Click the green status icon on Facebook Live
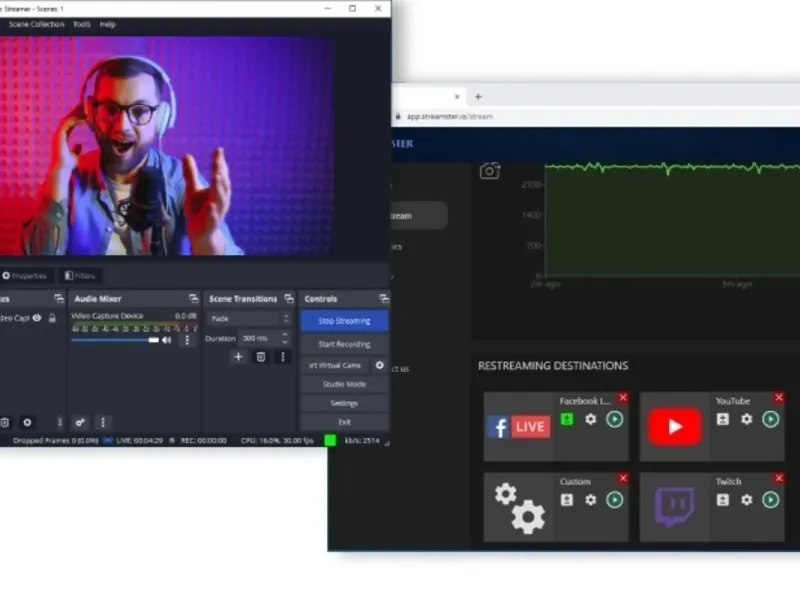This screenshot has height=600, width=800. pos(567,419)
